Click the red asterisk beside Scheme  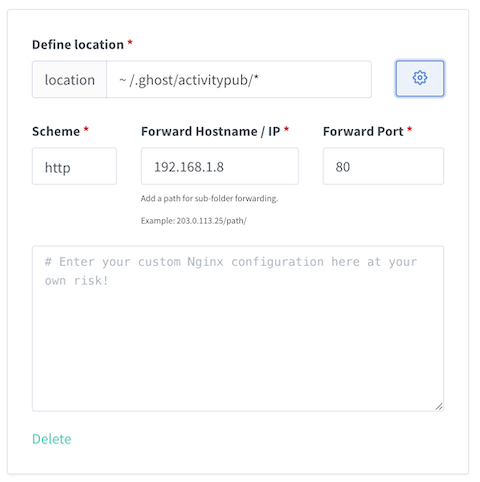coord(86,129)
